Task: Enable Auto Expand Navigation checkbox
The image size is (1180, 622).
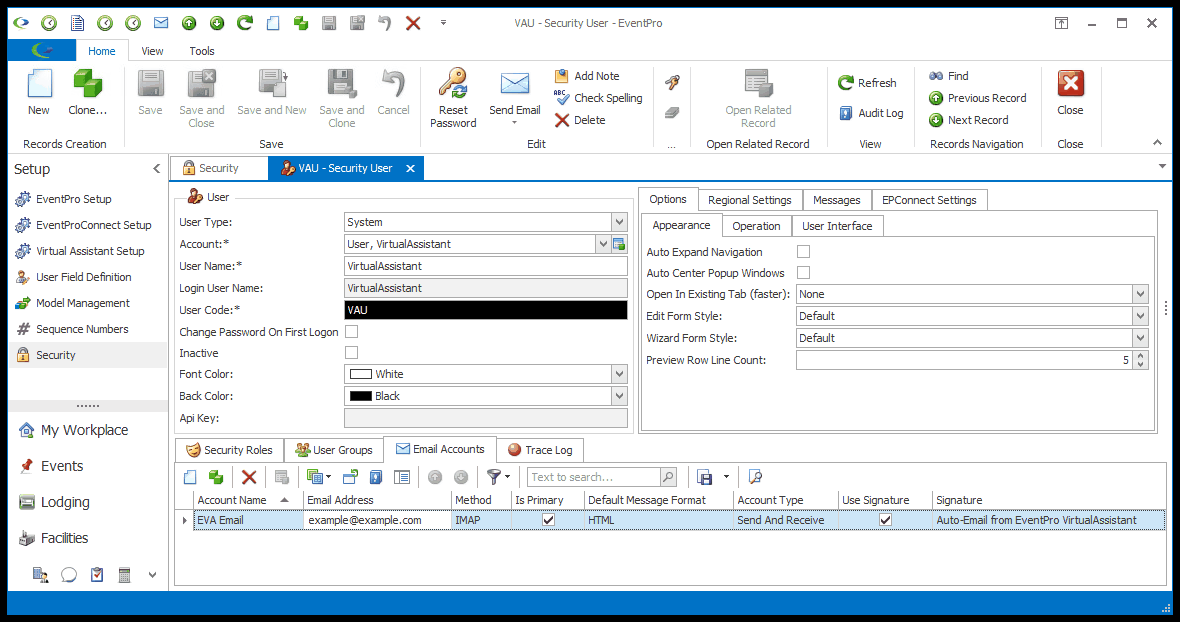Action: [x=804, y=251]
